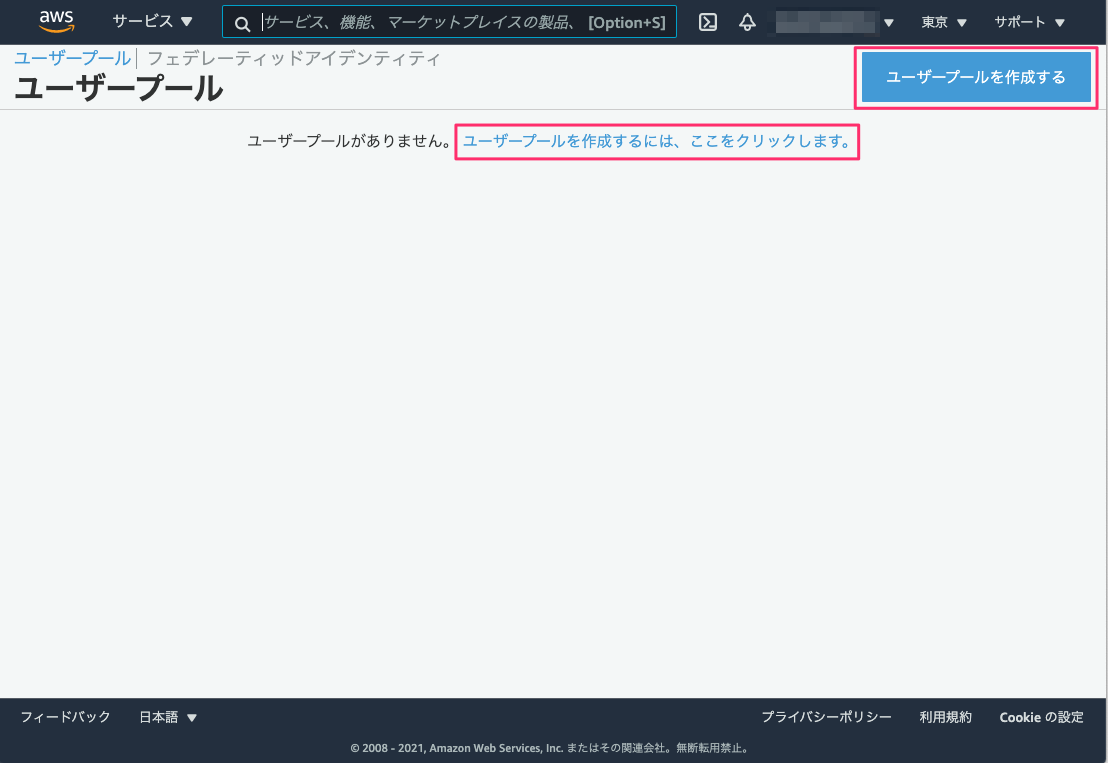
Task: Click the ユーザープールがありません message text
Action: coord(349,141)
